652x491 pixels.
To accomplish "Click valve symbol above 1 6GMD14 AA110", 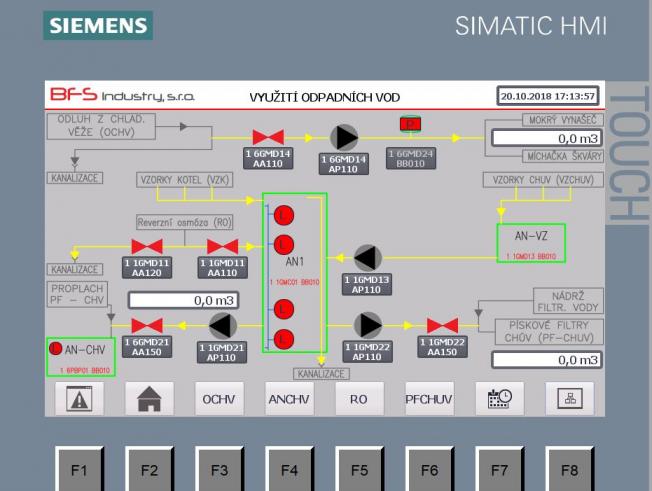I will 268,138.
